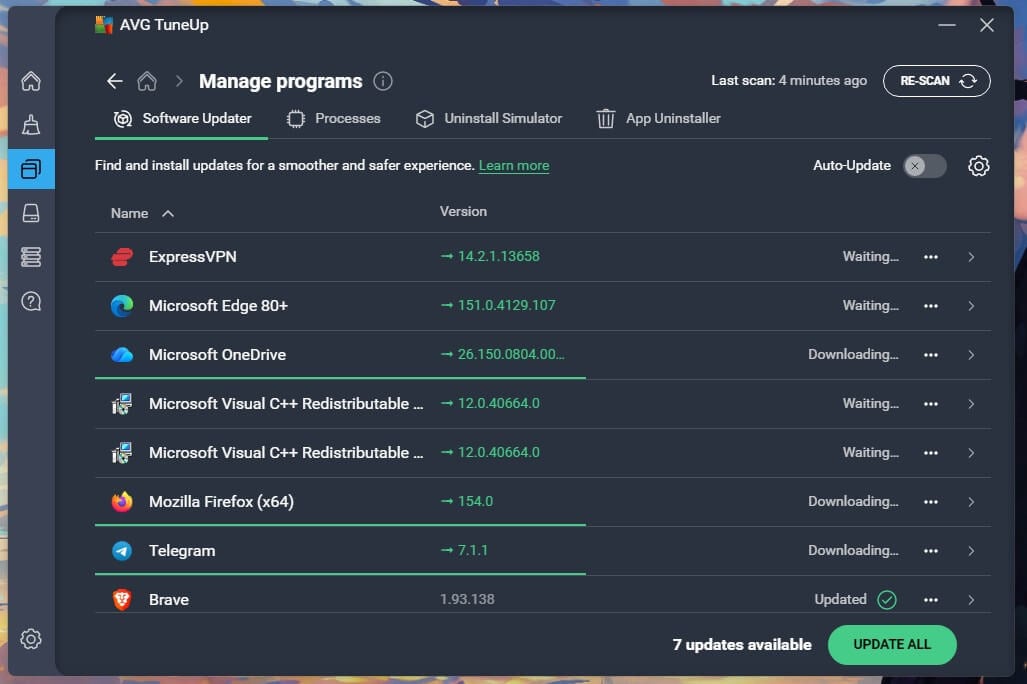Click Waiting status for ExpressVPN

coord(870,256)
